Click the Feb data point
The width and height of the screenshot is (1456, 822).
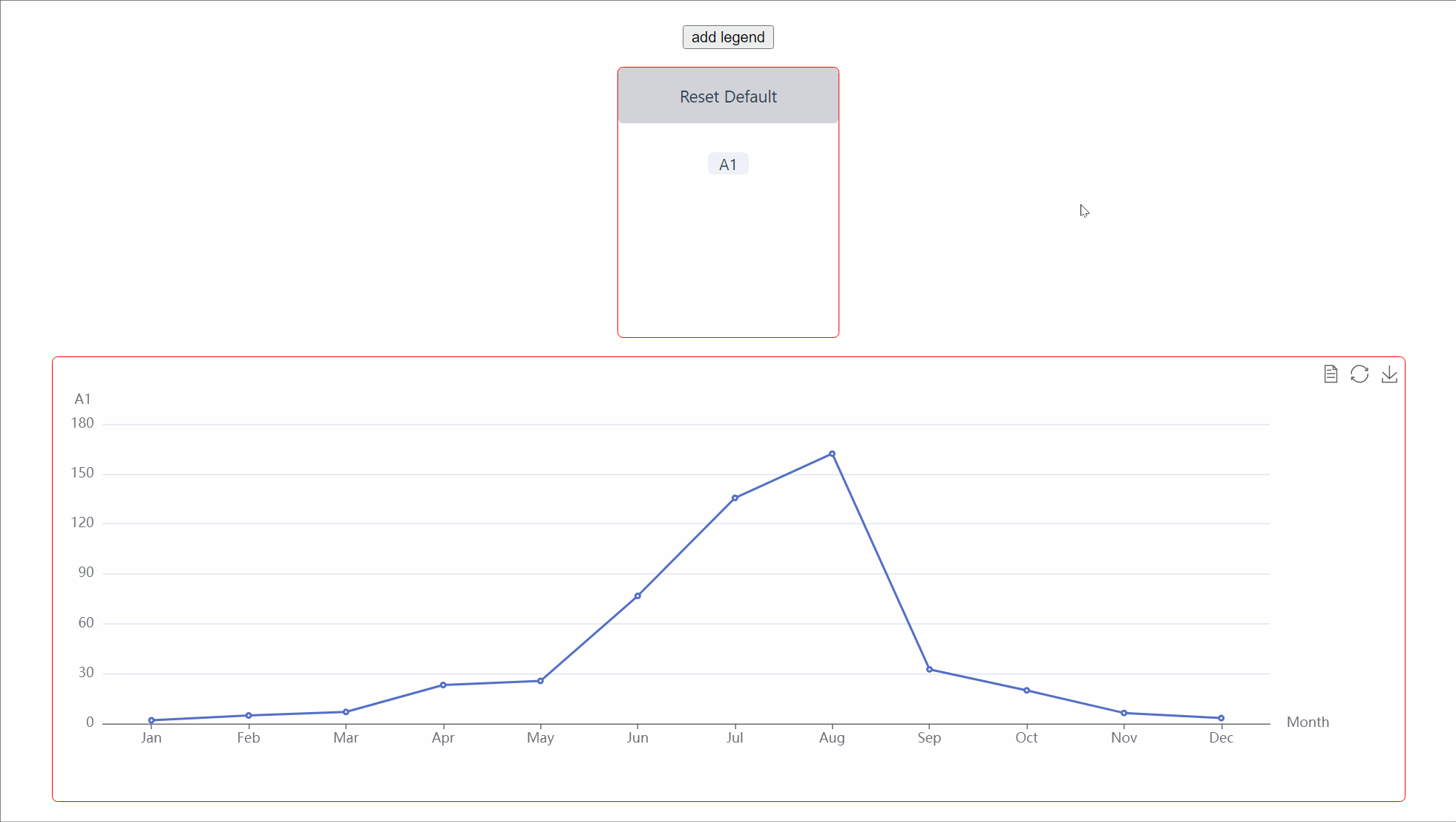pyautogui.click(x=249, y=716)
